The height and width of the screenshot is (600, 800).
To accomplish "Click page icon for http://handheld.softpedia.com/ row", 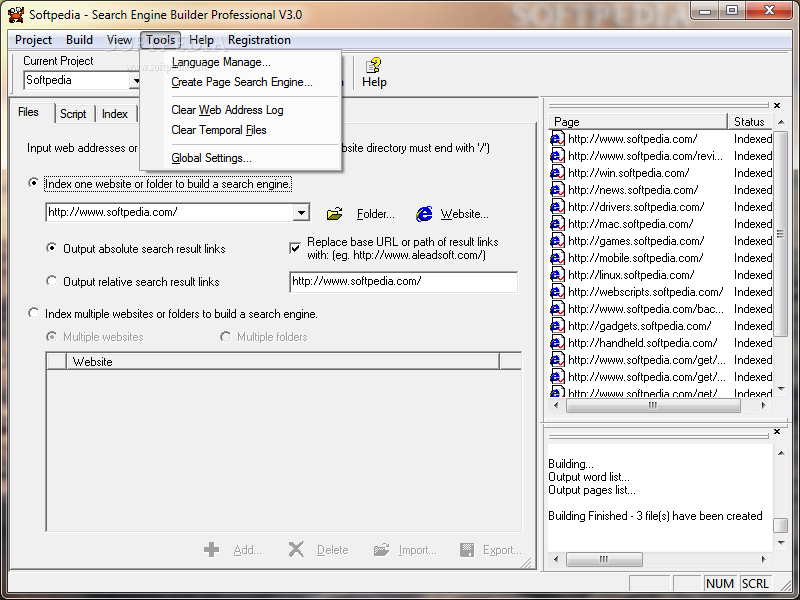I will 557,343.
